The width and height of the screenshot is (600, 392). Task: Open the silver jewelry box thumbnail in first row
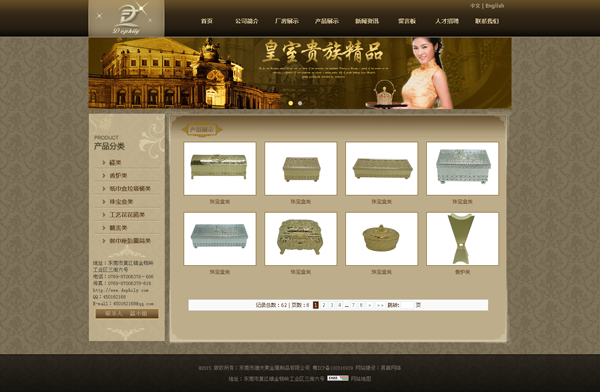(463, 168)
